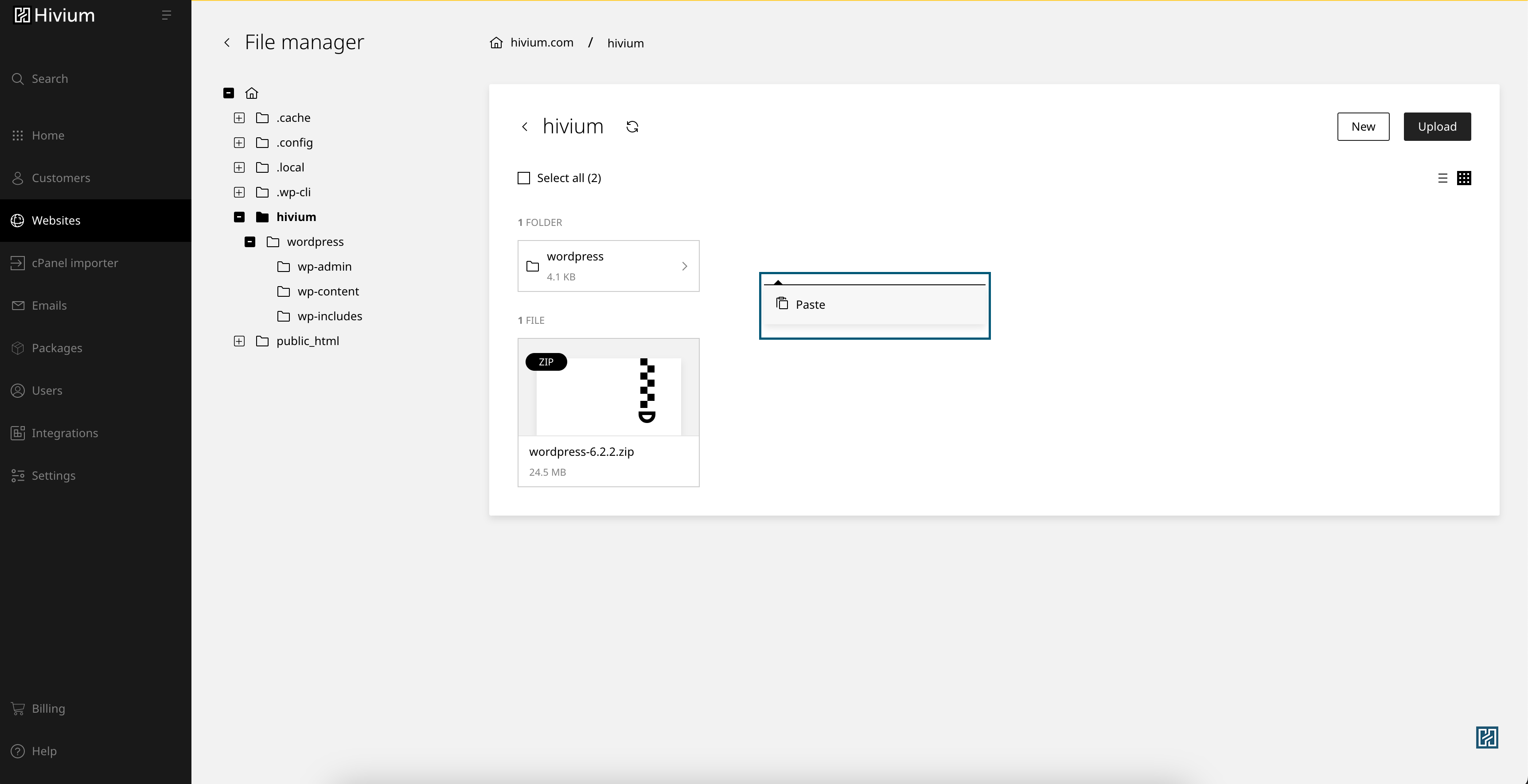Click the Billing cart icon

pos(18,709)
